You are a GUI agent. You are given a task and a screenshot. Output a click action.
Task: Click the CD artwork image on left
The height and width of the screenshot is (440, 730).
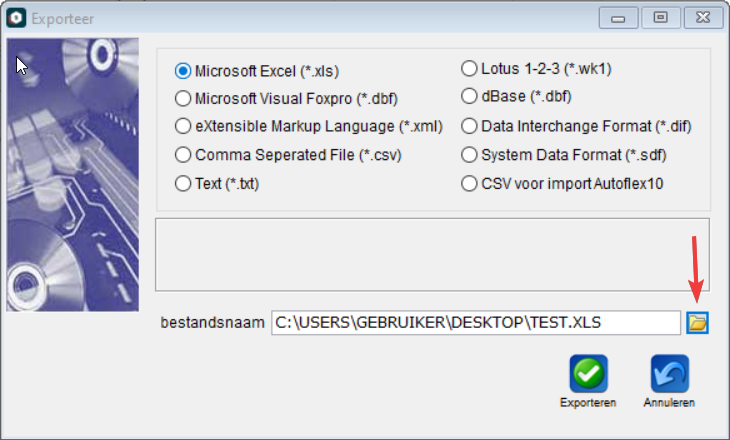coord(73,175)
